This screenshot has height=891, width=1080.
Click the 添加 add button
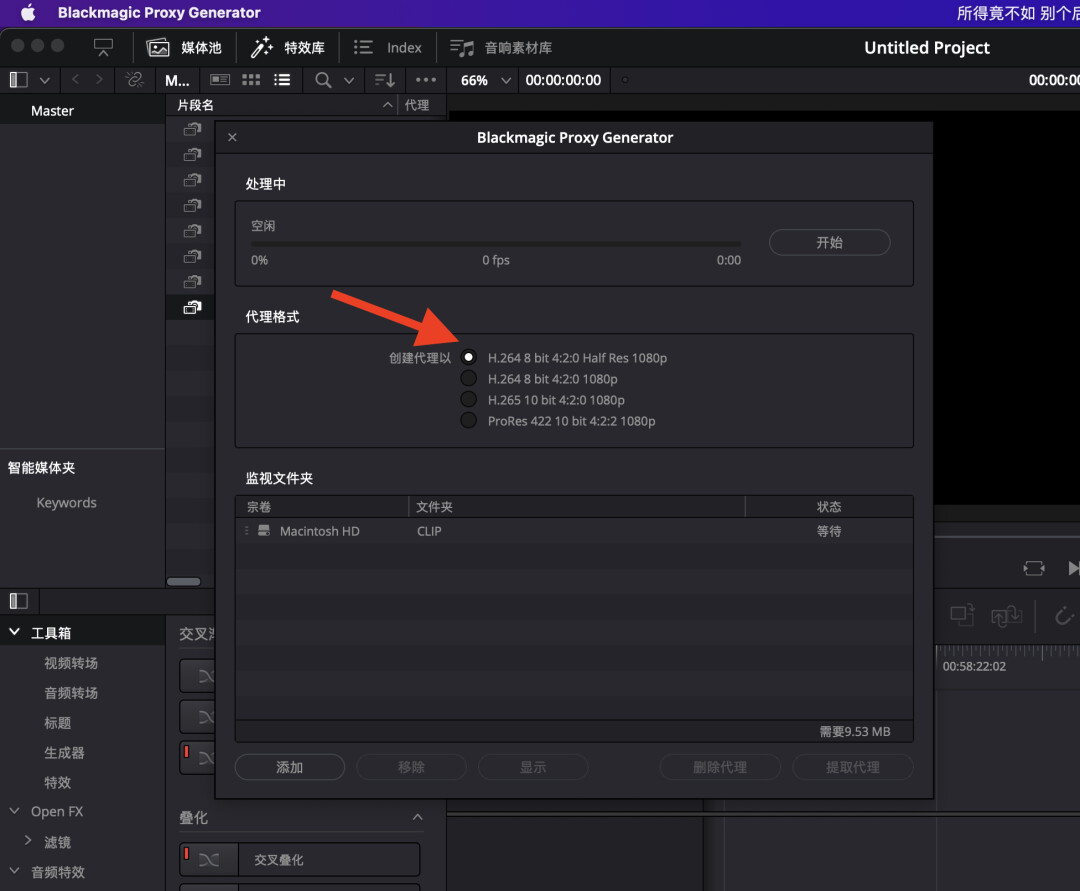click(x=289, y=767)
